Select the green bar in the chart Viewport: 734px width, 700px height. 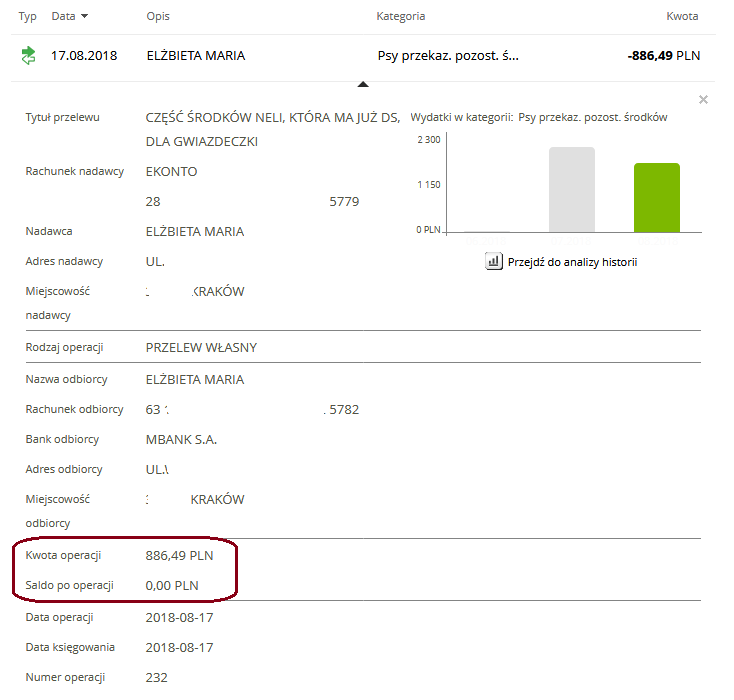click(657, 198)
